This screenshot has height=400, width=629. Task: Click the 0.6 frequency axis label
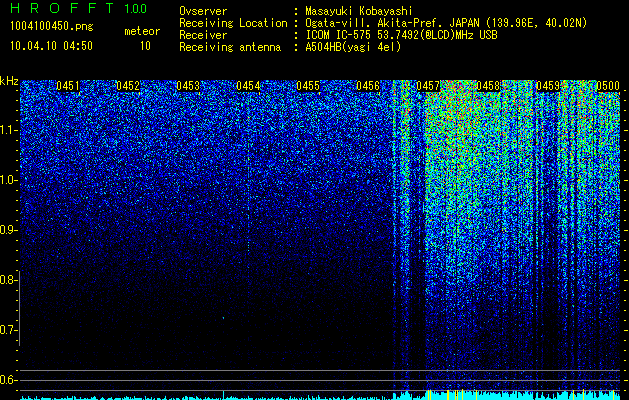point(8,380)
